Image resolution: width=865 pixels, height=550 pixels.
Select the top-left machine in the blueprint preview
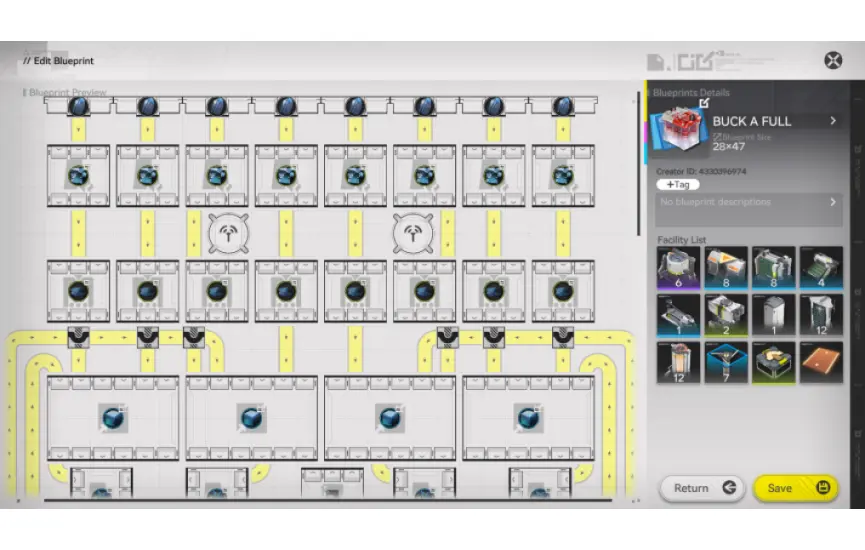point(79,175)
